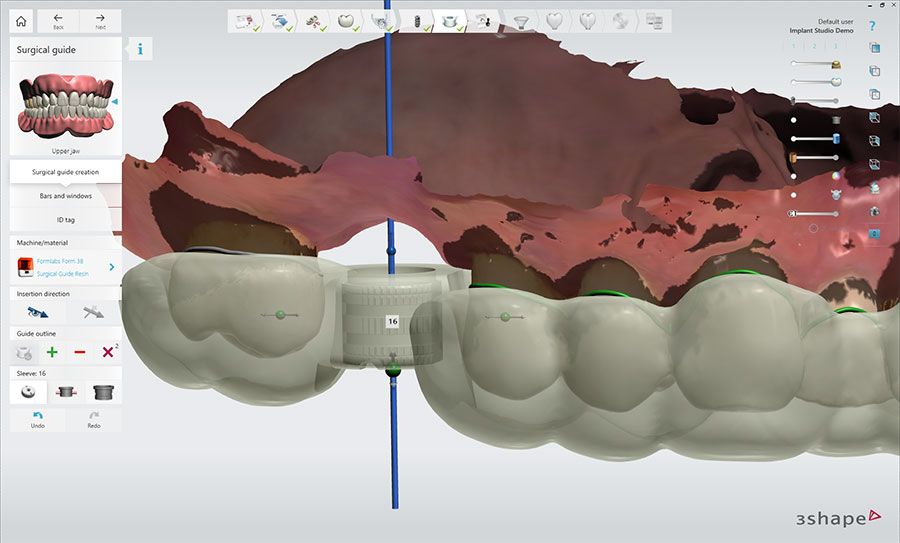The image size is (900, 543).
Task: Select the shaded 3D box view
Action: 874,117
